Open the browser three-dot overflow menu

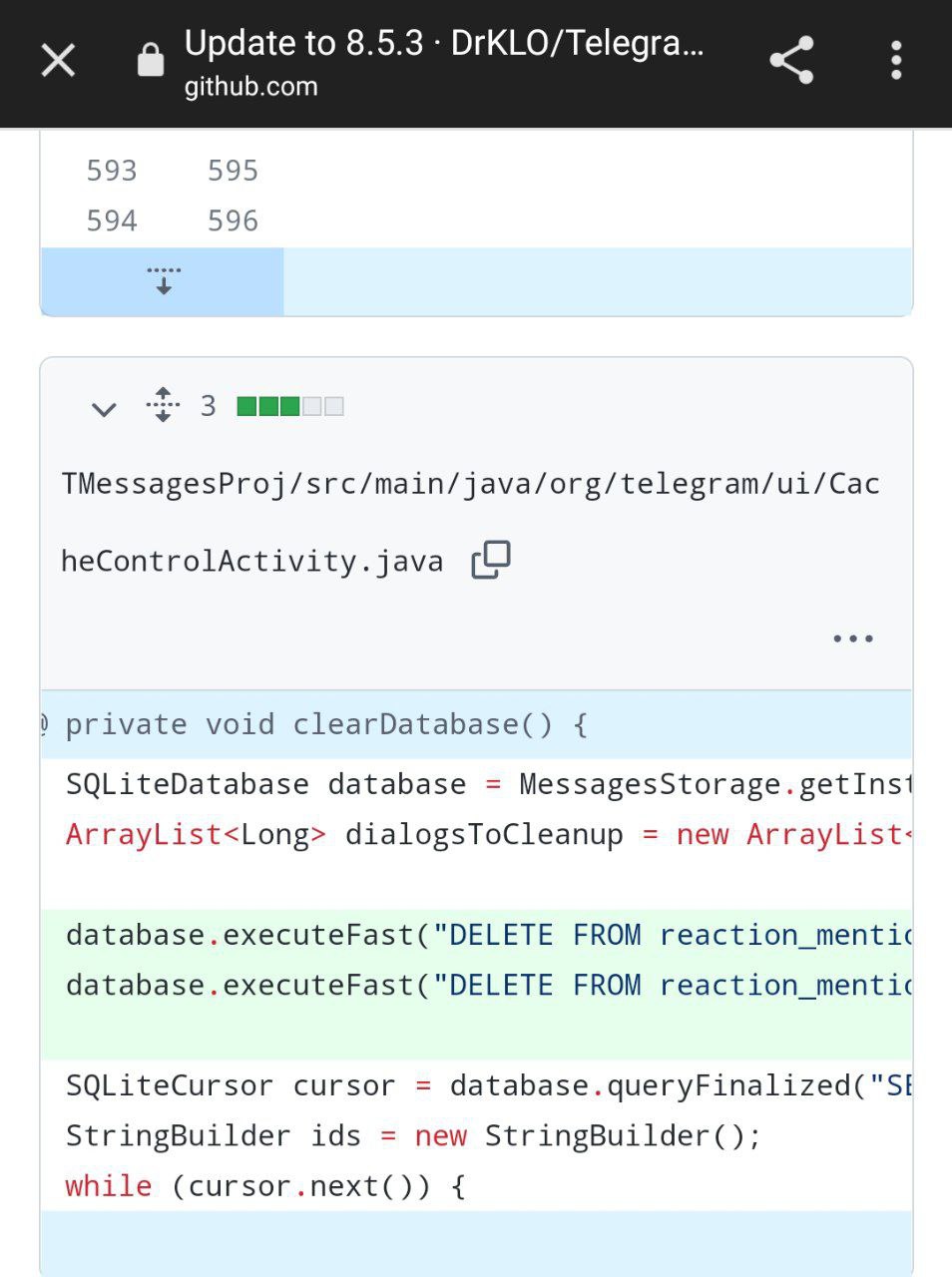point(896,61)
